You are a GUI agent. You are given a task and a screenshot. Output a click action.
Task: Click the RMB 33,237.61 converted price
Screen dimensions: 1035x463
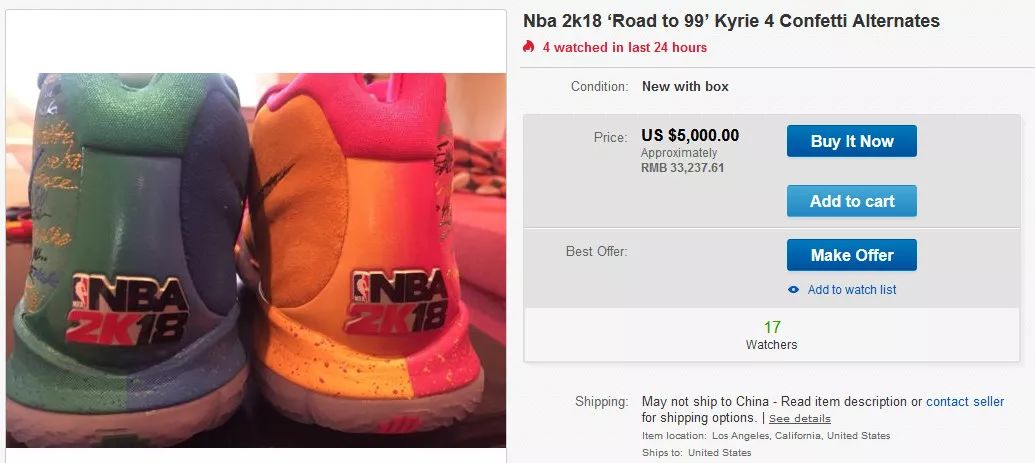(x=682, y=168)
